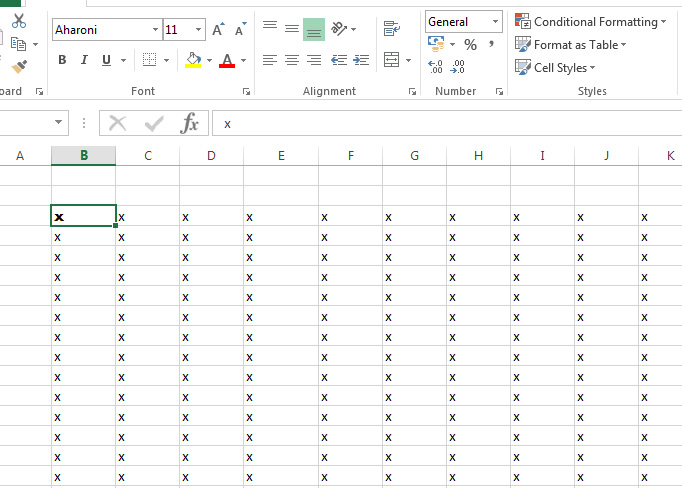682x488 pixels.
Task: Apply Percent Style number format
Action: pyautogui.click(x=470, y=45)
